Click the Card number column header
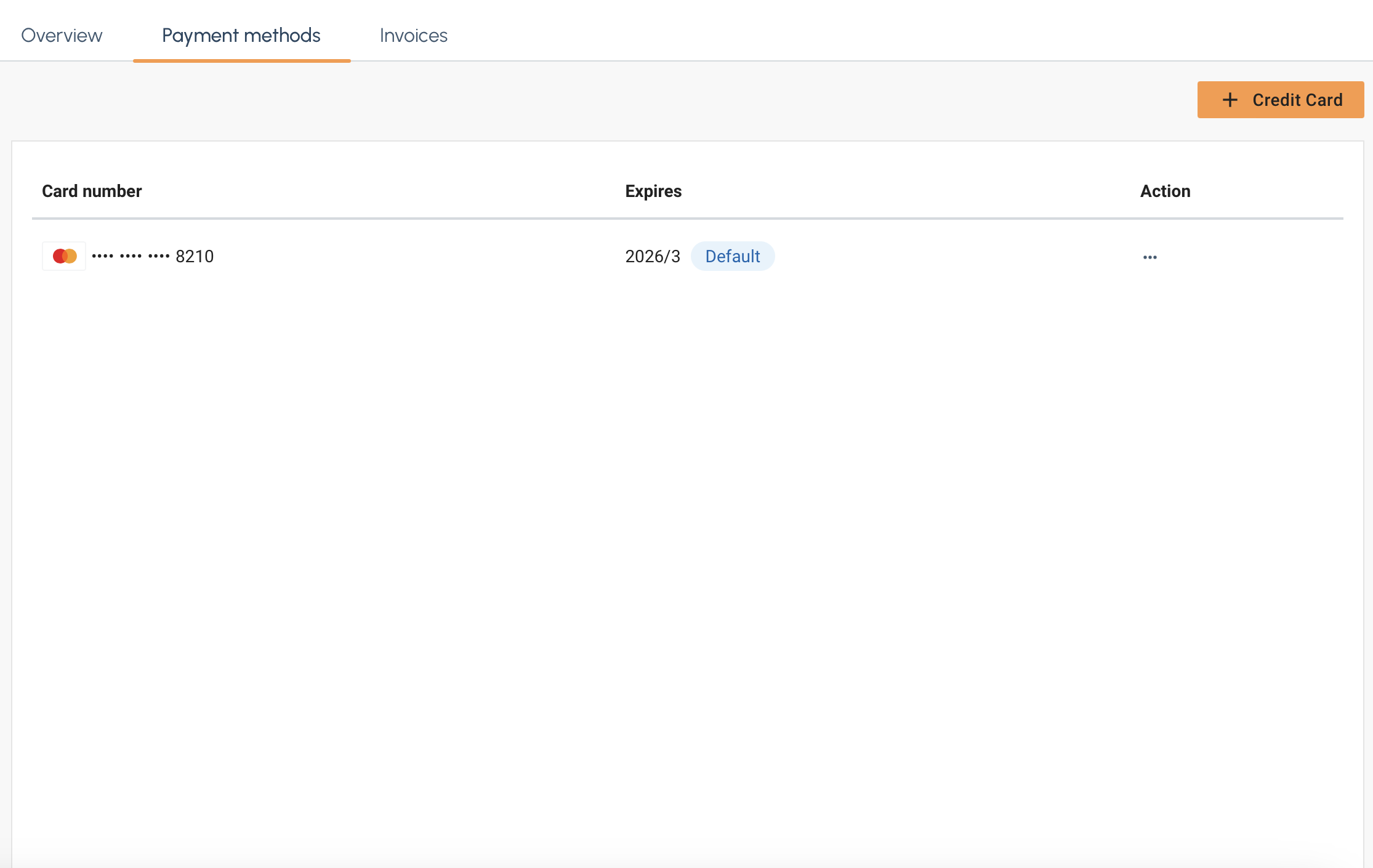 point(92,191)
